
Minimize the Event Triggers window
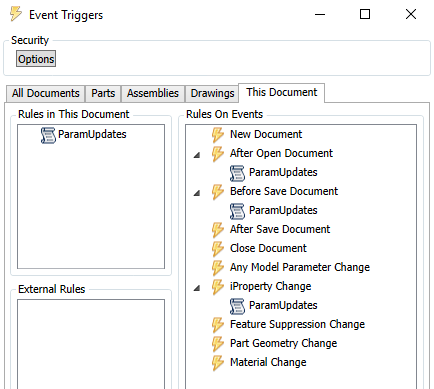320,14
